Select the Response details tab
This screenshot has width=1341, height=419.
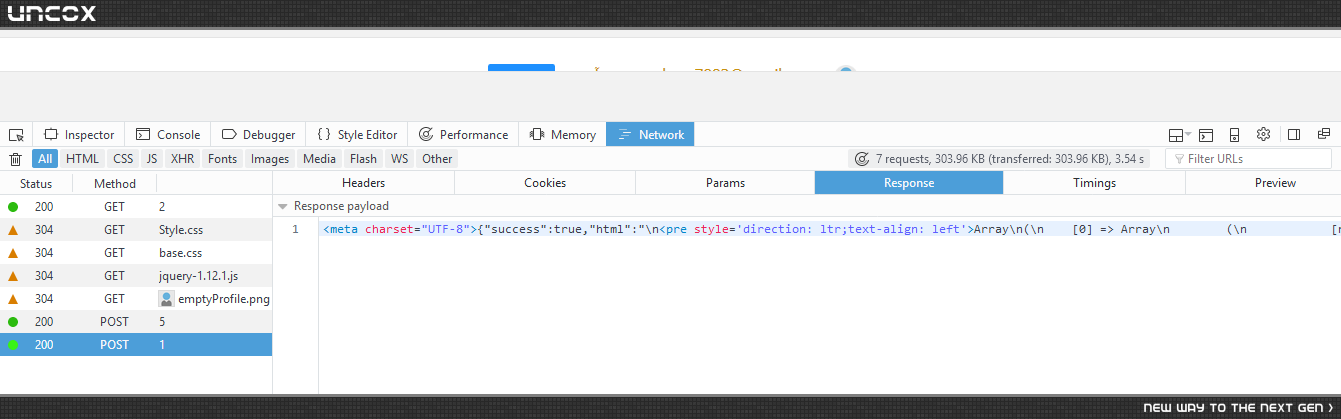909,183
